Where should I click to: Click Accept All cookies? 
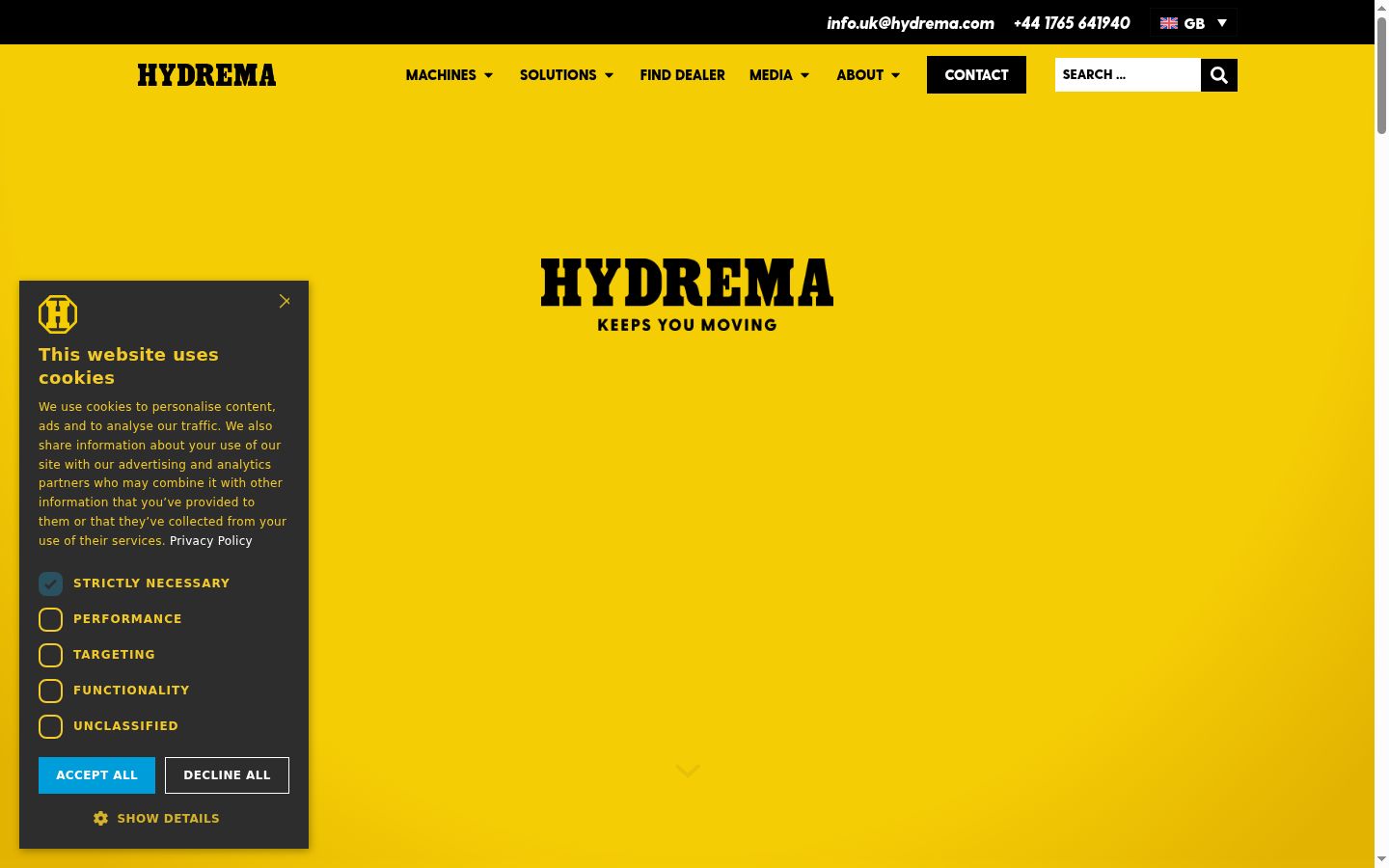[x=96, y=775]
